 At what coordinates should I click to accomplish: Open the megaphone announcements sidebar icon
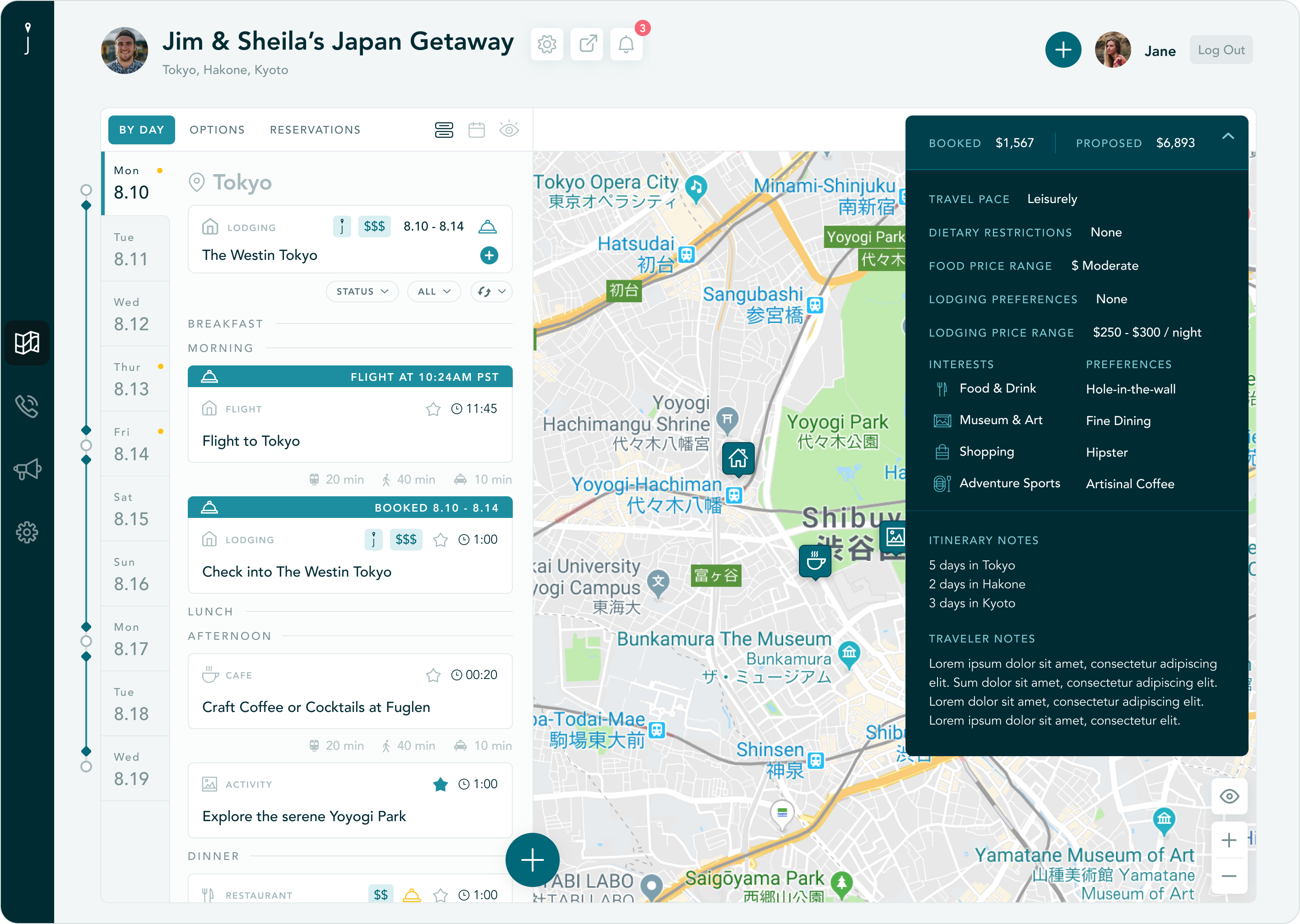27,469
